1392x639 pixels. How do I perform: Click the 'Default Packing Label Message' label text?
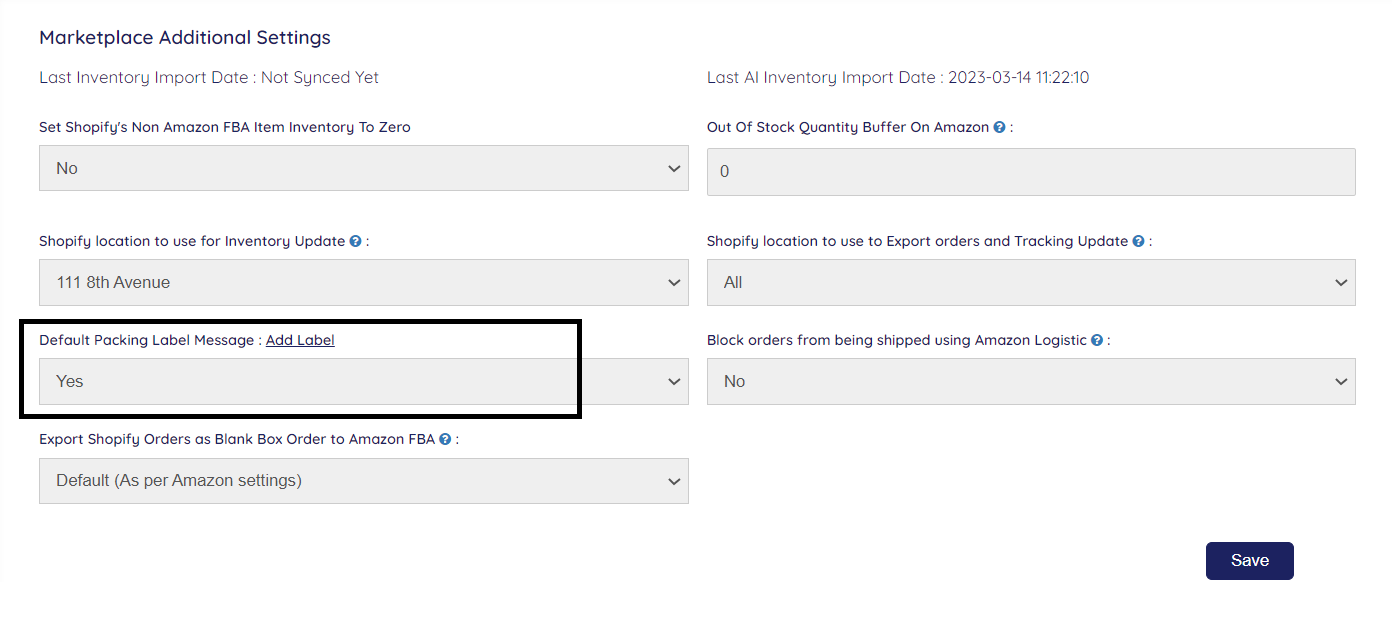click(146, 341)
